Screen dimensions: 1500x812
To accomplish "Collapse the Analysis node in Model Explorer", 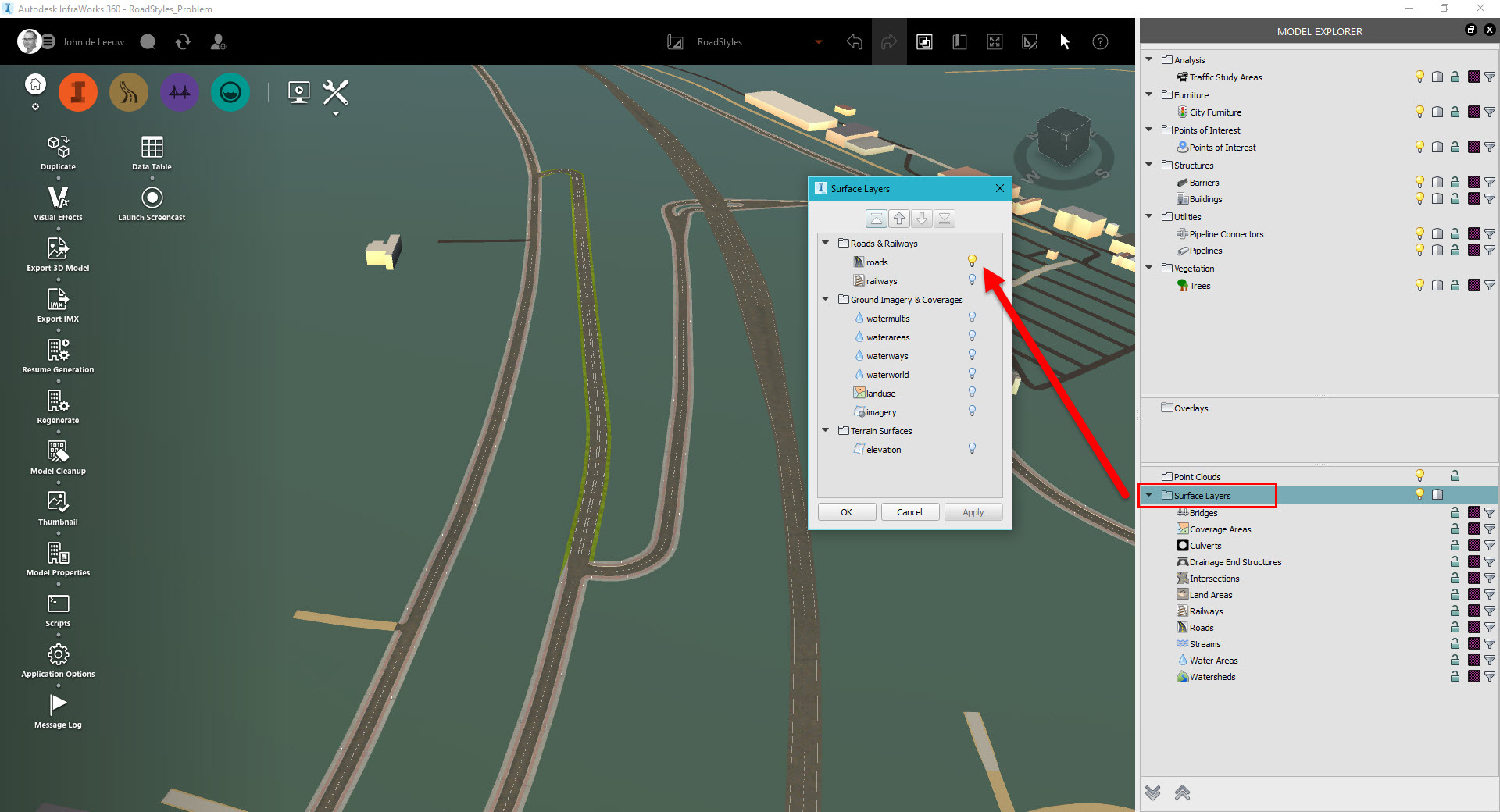I will [x=1149, y=59].
